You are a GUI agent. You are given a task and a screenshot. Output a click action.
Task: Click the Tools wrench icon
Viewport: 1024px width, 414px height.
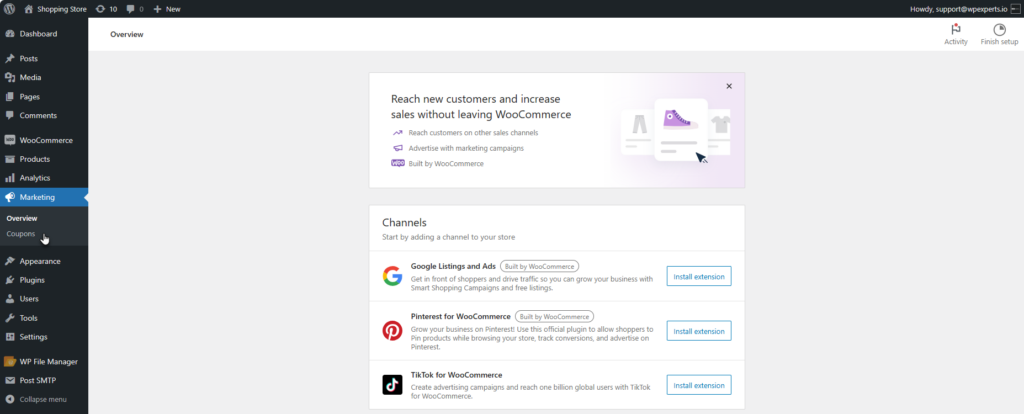(x=10, y=319)
